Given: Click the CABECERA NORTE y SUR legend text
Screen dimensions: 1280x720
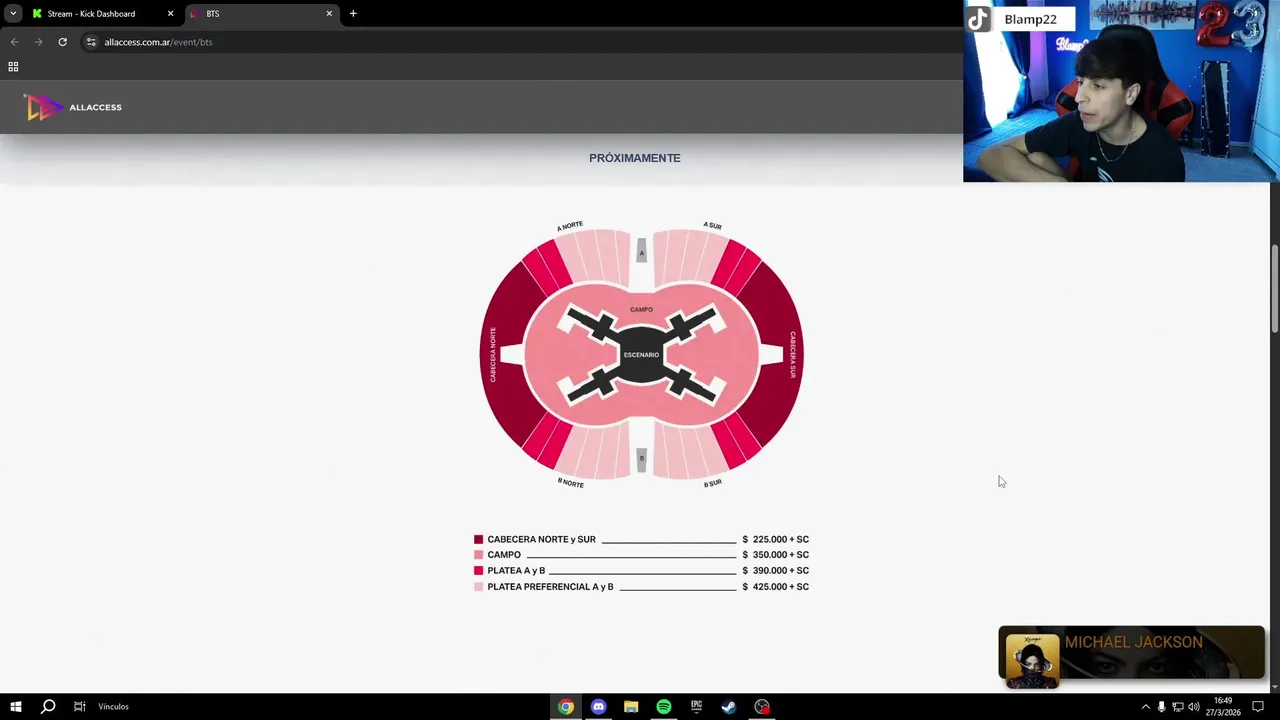Looking at the screenshot, I should [541, 539].
